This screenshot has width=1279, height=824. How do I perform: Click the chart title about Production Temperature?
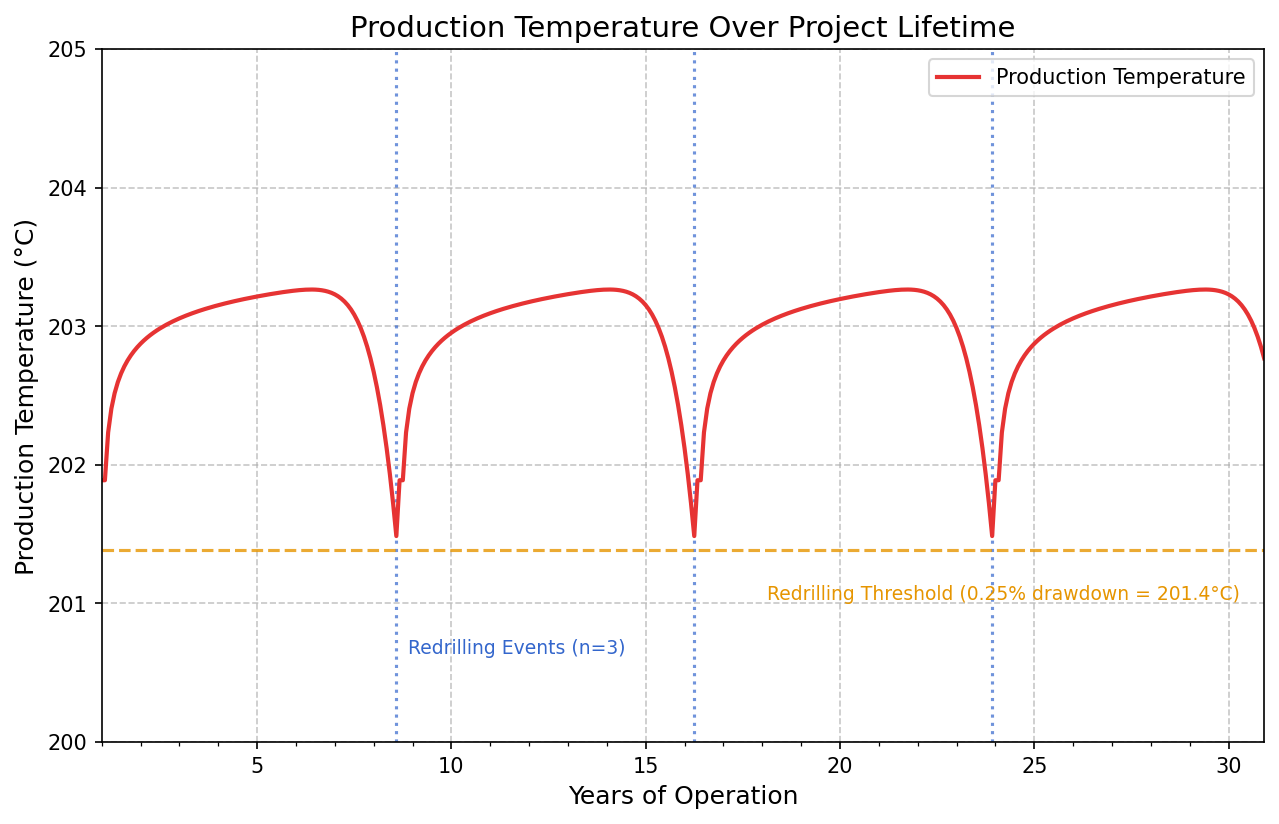[x=682, y=28]
